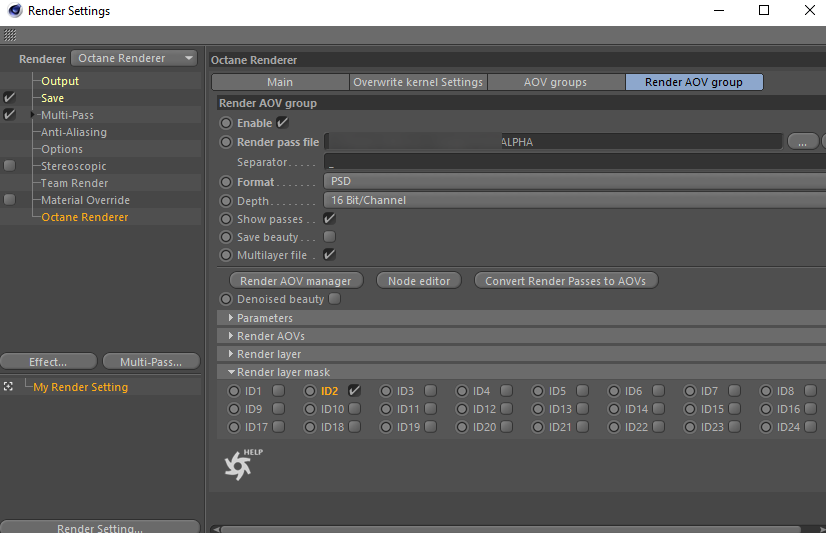This screenshot has width=826, height=533.
Task: Click the target icon beside My Render Setting
Action: pyautogui.click(x=8, y=387)
